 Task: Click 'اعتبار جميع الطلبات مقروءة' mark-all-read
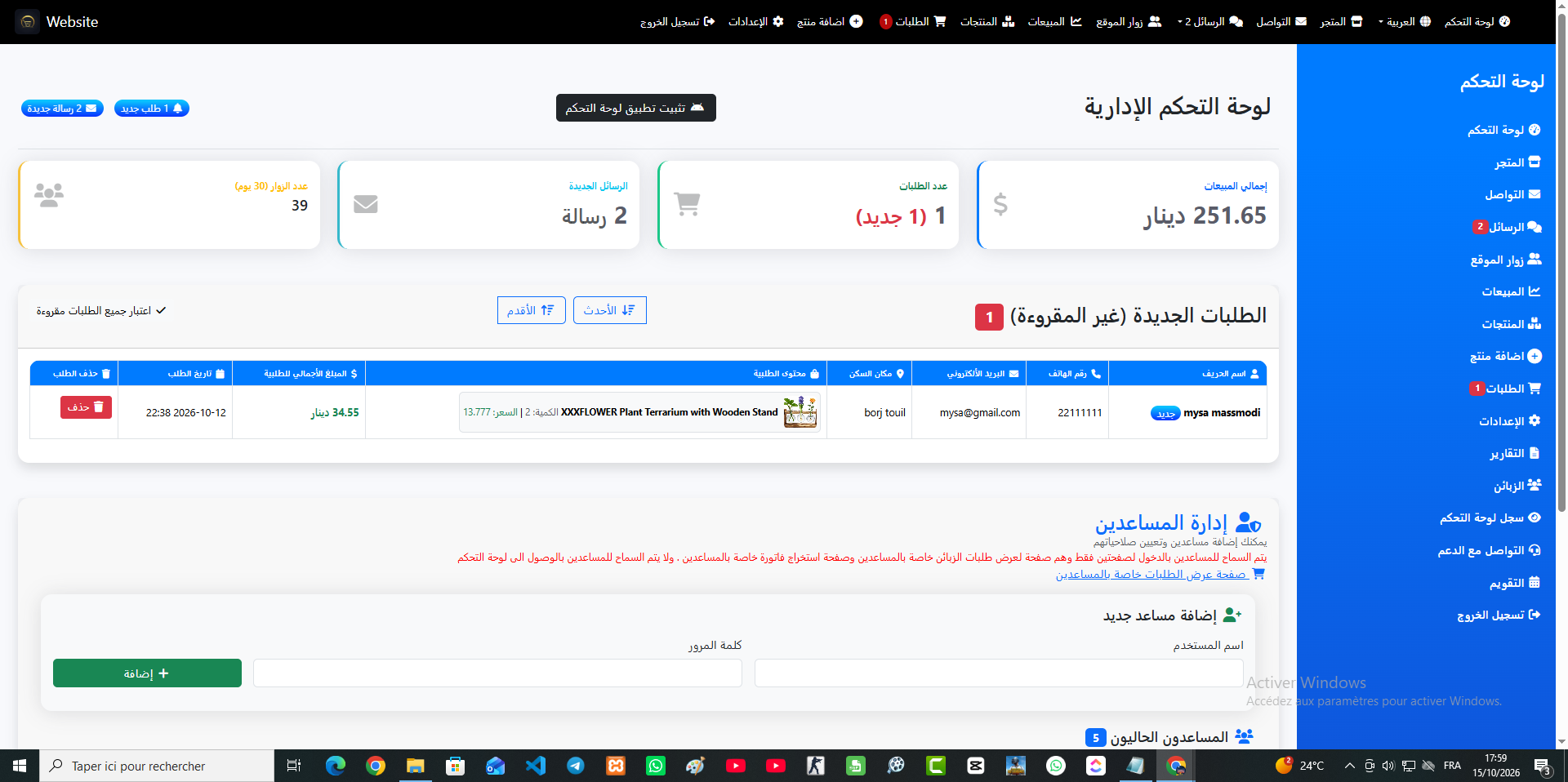click(101, 311)
